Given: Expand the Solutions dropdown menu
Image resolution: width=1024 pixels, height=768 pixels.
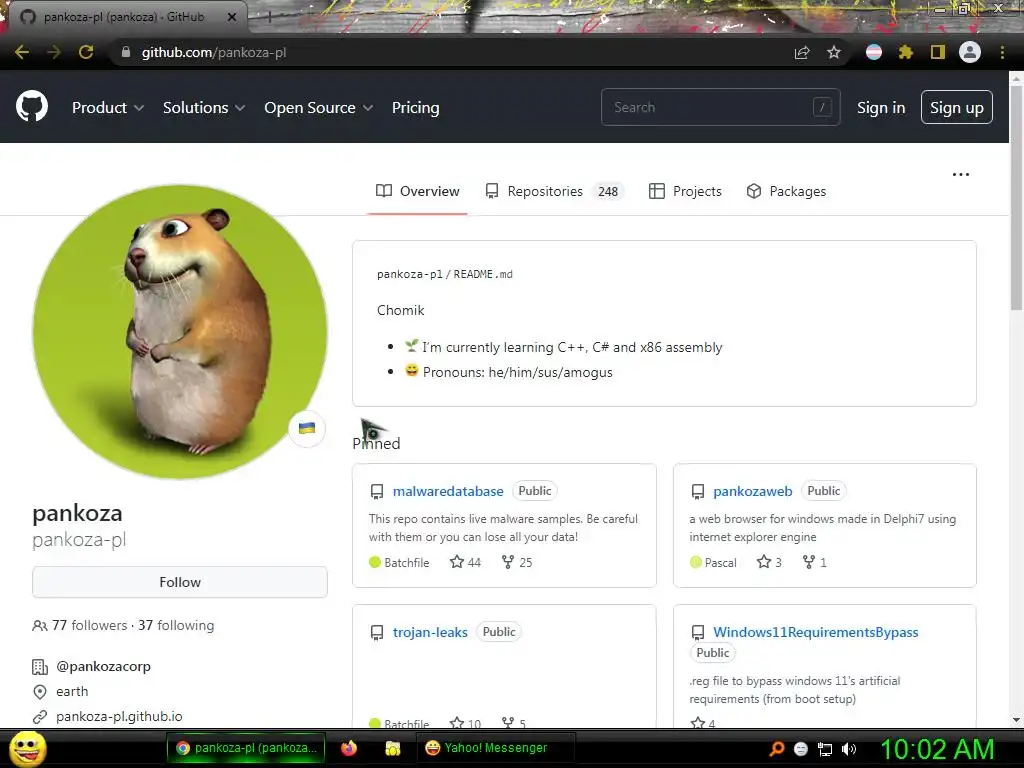Looking at the screenshot, I should point(204,108).
